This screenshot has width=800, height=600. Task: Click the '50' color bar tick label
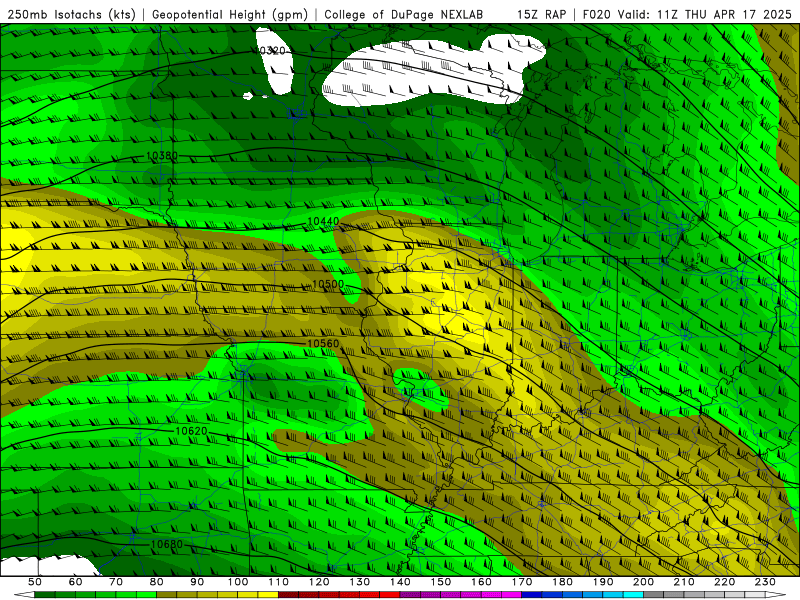tap(35, 582)
